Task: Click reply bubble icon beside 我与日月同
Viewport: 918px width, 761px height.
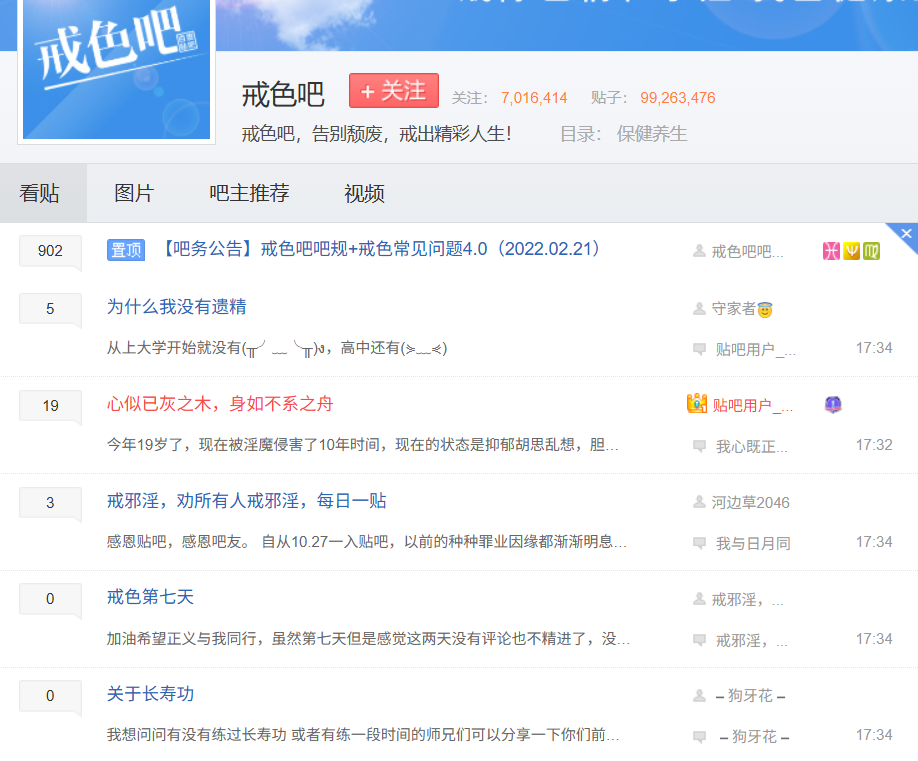Action: point(699,543)
